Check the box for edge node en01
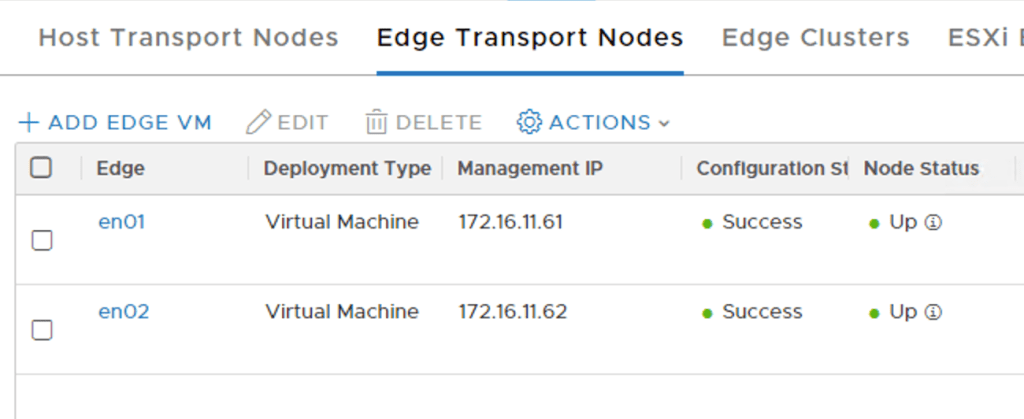This screenshot has width=1024, height=419. coord(42,240)
